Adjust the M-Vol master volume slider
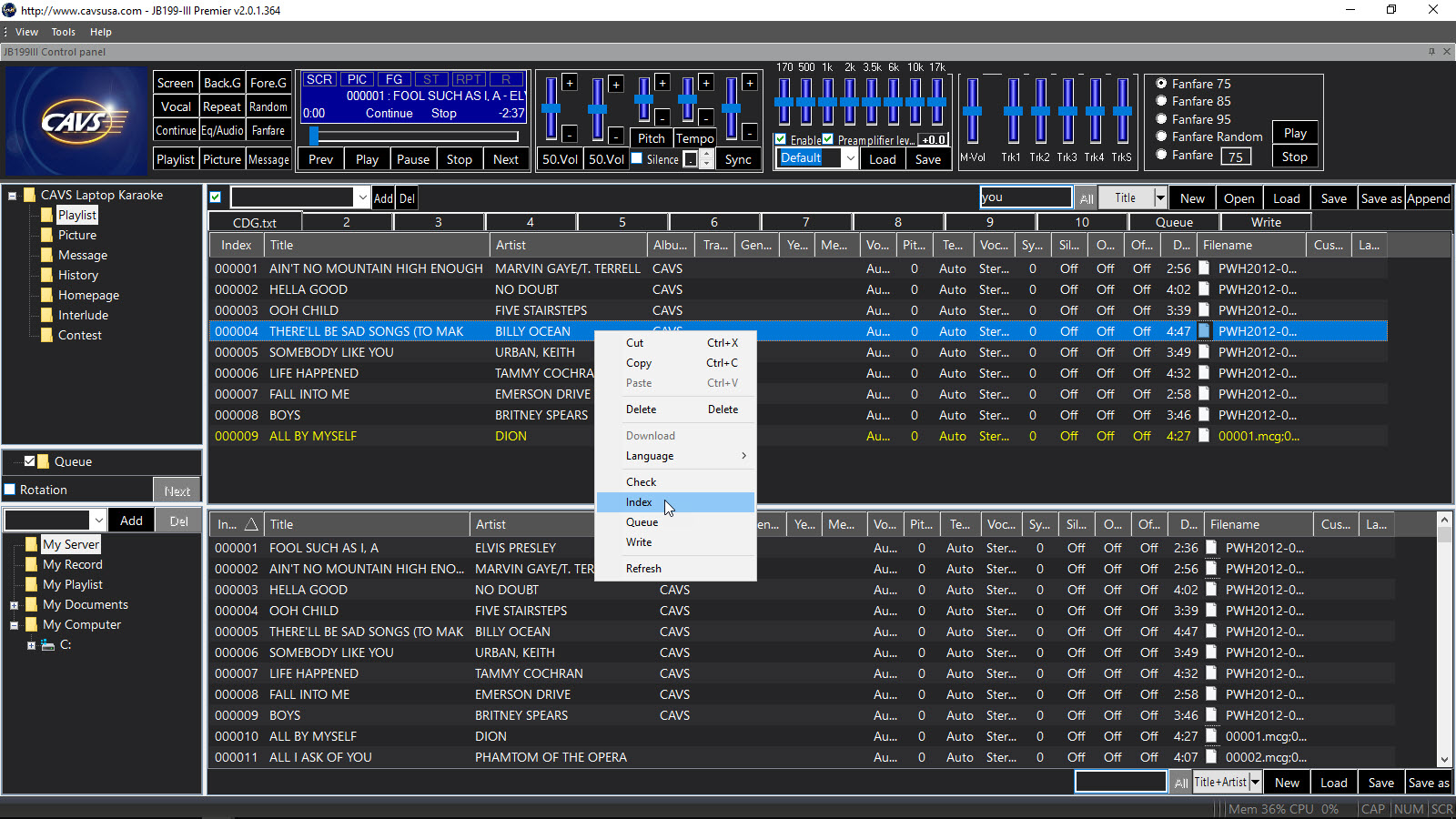The image size is (1456, 819). (972, 111)
